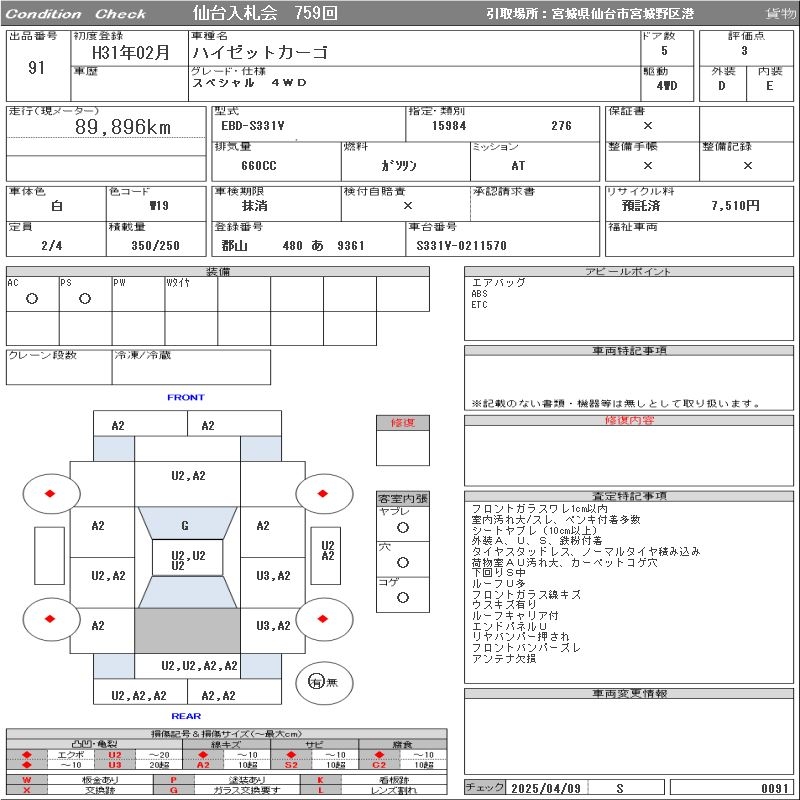The width and height of the screenshot is (800, 800).
Task: Click the designation number 15984
Action: pos(449,126)
